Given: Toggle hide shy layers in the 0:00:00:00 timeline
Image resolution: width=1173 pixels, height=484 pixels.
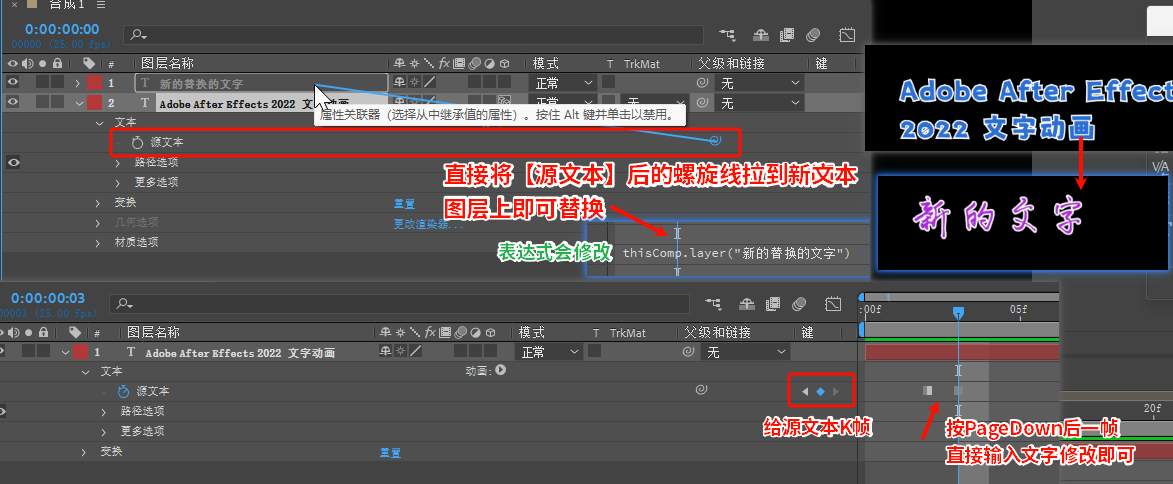Looking at the screenshot, I should [761, 34].
